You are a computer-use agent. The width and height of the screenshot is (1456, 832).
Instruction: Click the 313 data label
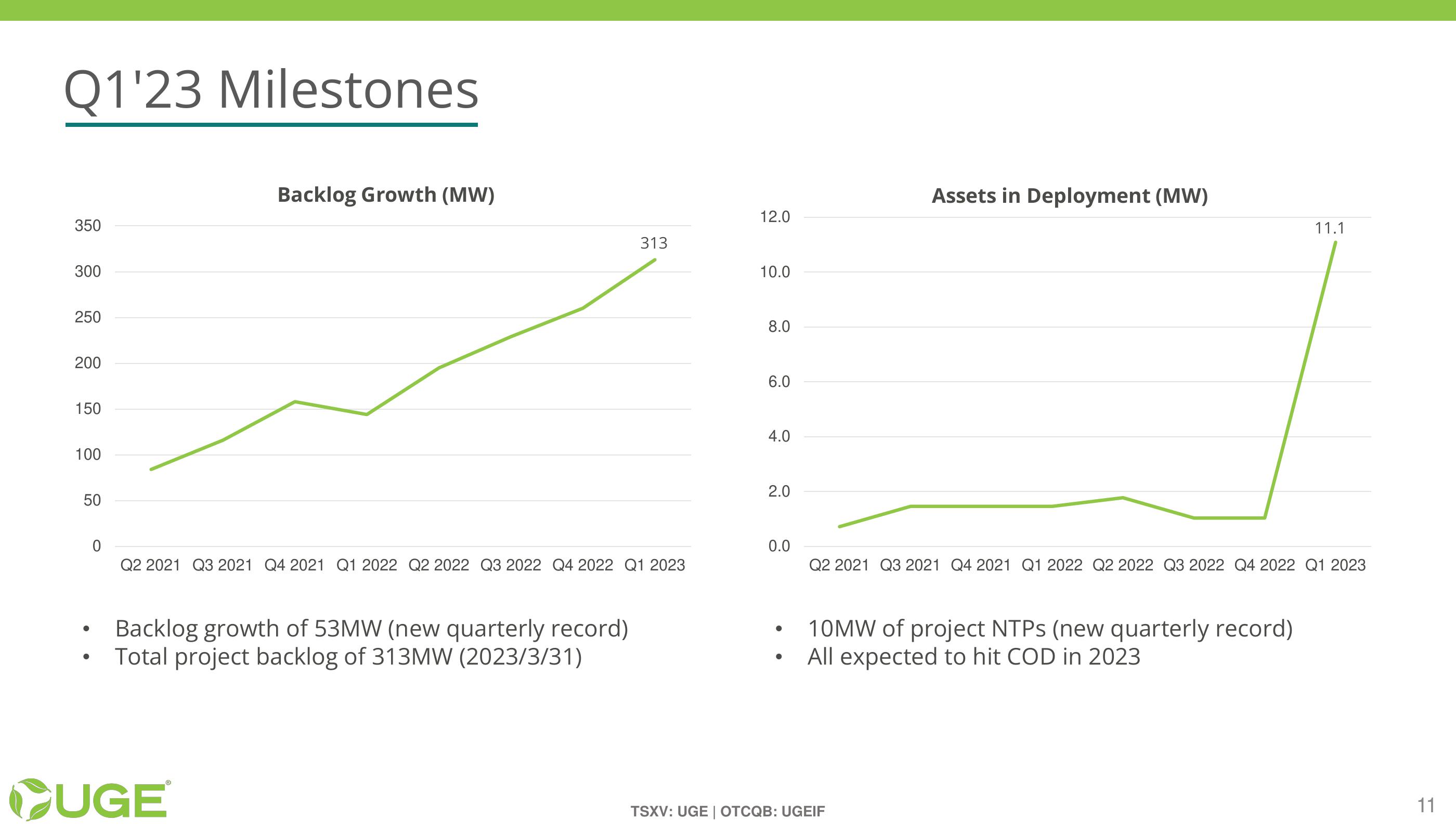coord(654,243)
